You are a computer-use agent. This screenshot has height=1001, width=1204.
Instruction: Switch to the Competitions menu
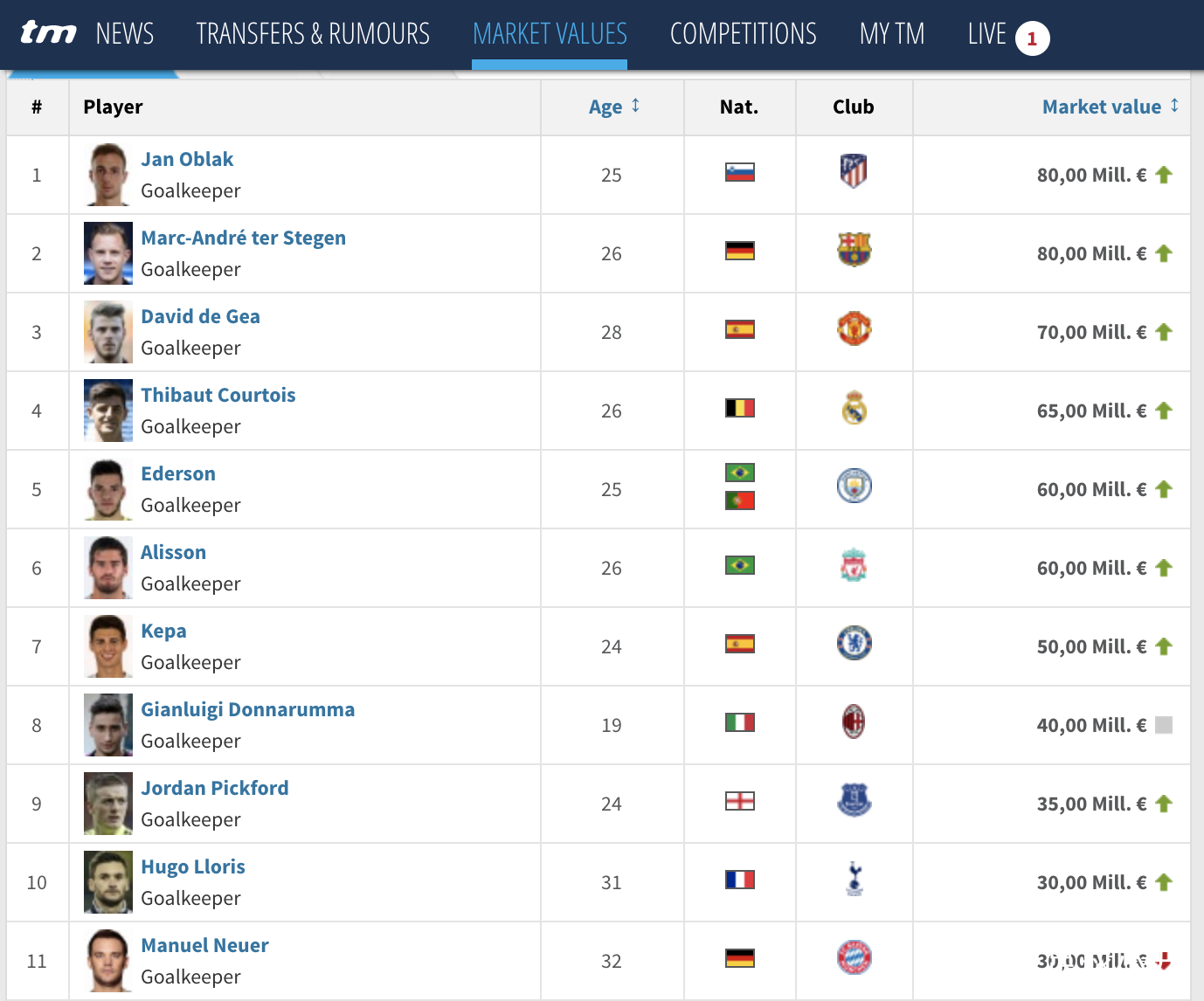743,34
